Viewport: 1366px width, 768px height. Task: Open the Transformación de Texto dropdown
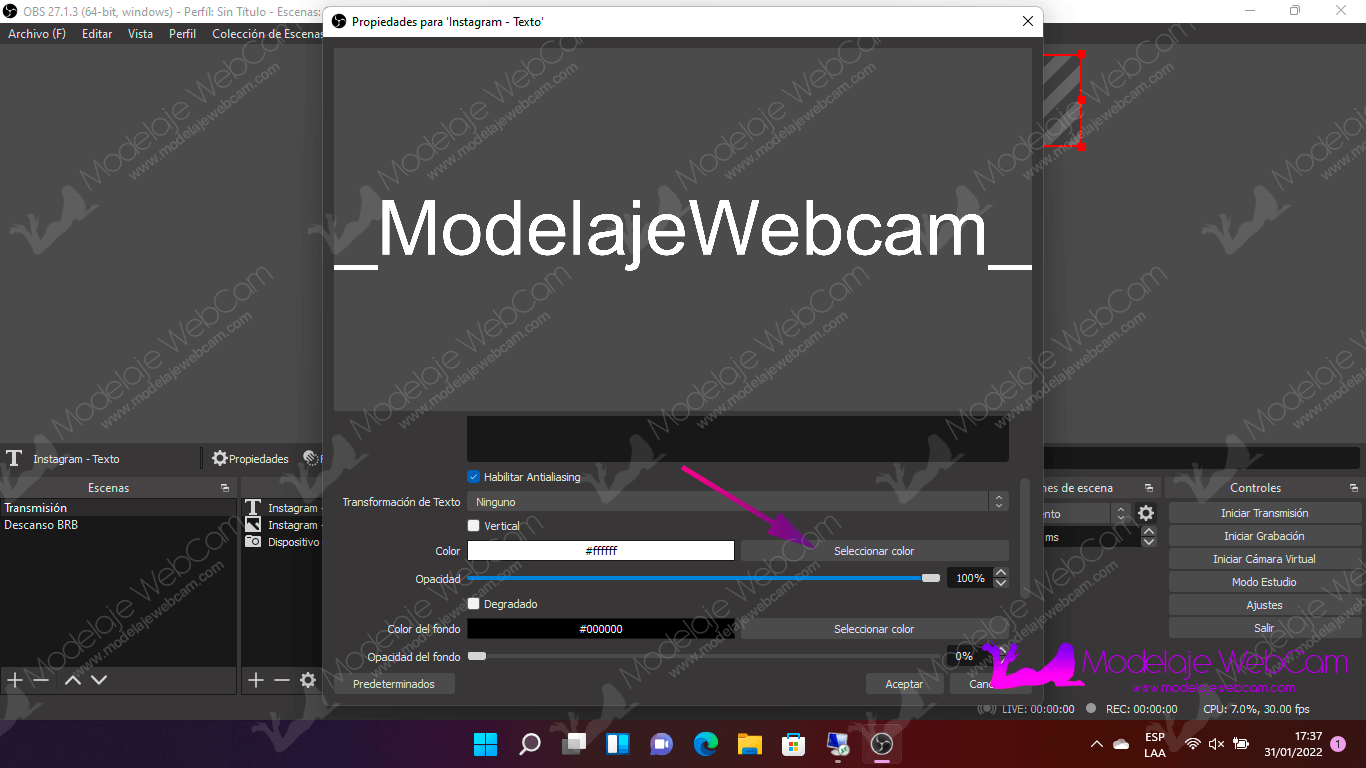click(x=737, y=502)
